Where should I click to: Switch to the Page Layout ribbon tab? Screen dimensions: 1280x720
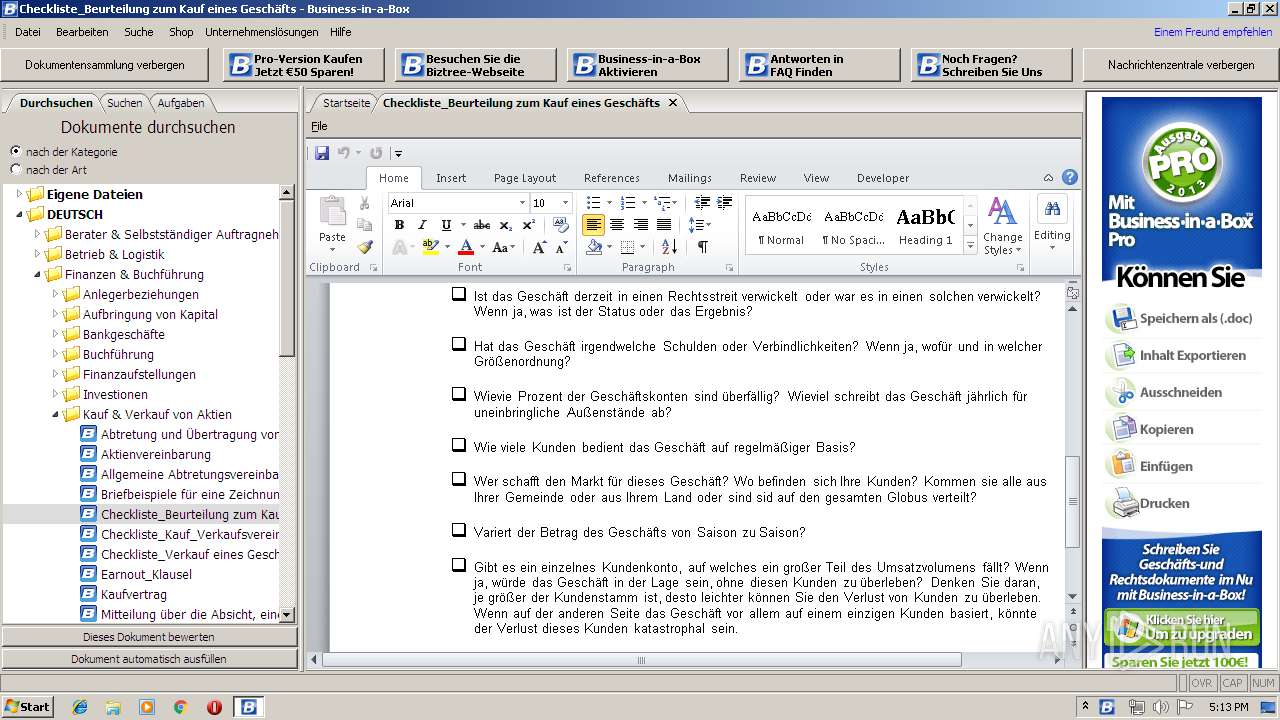[x=525, y=178]
